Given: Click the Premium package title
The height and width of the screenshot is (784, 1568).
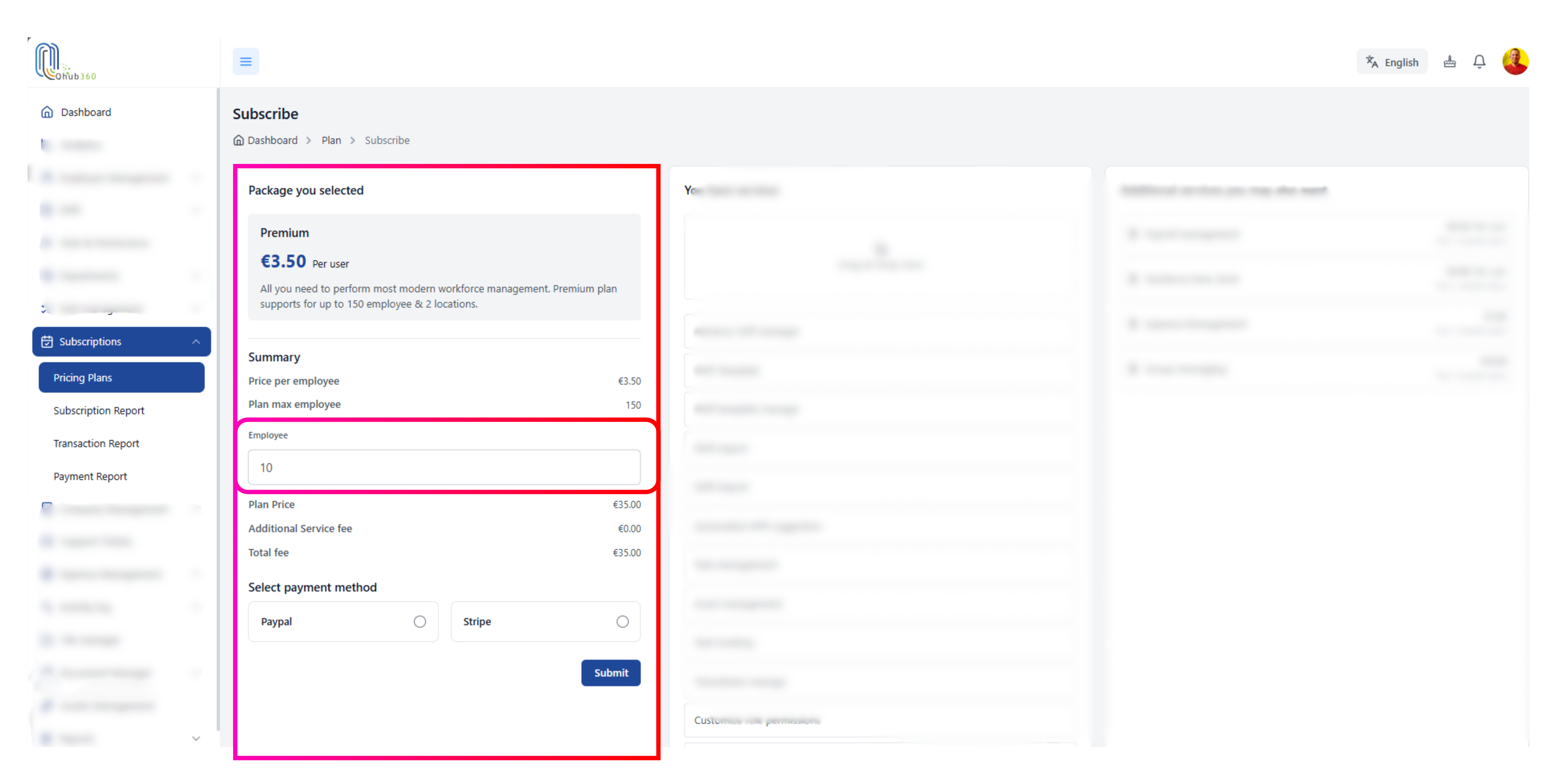Looking at the screenshot, I should tap(284, 232).
